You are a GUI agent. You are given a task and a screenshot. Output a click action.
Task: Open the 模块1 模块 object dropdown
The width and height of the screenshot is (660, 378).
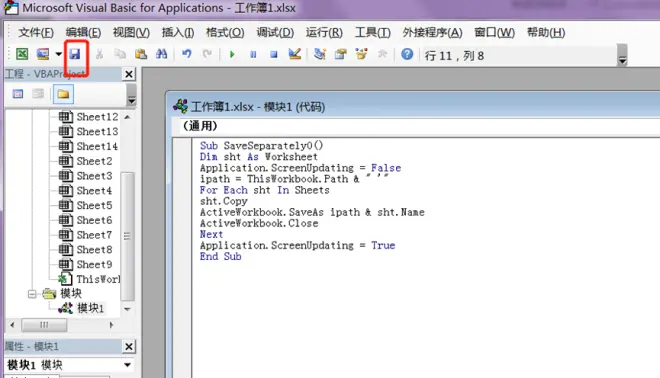127,365
